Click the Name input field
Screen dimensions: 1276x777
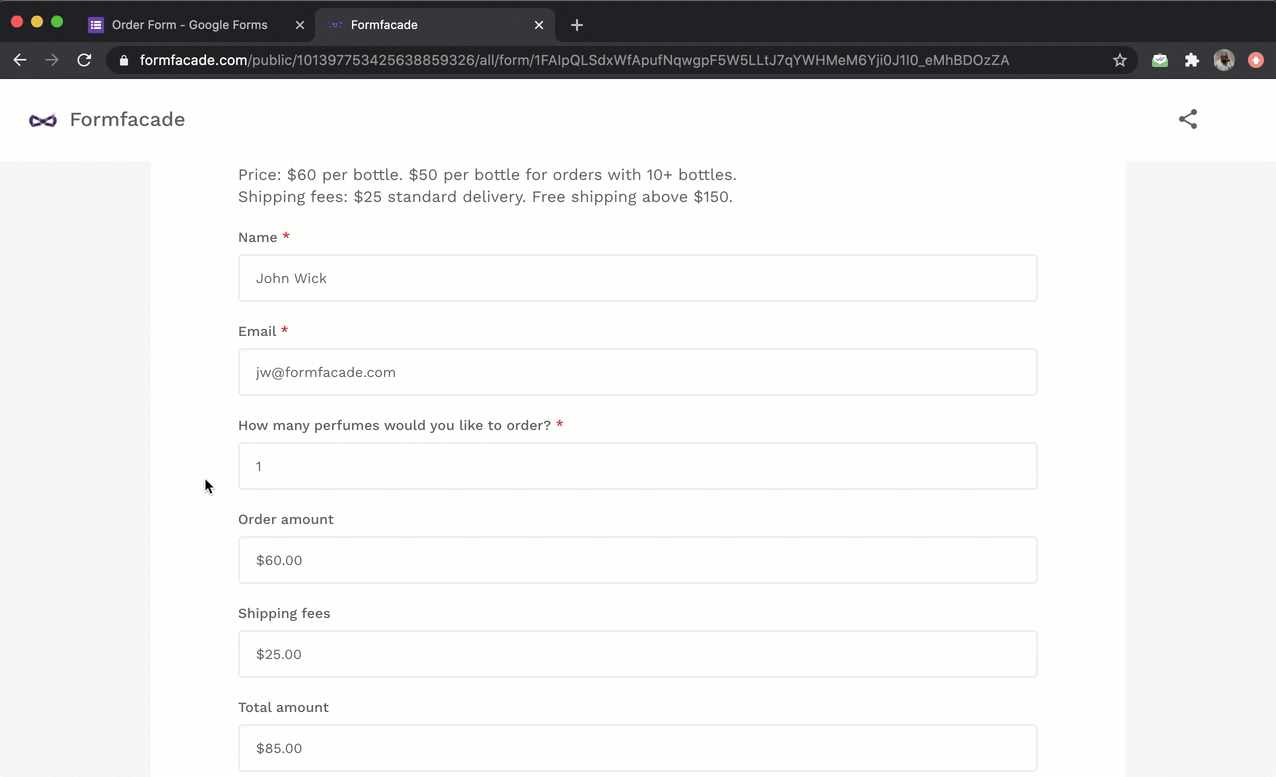pyautogui.click(x=637, y=278)
